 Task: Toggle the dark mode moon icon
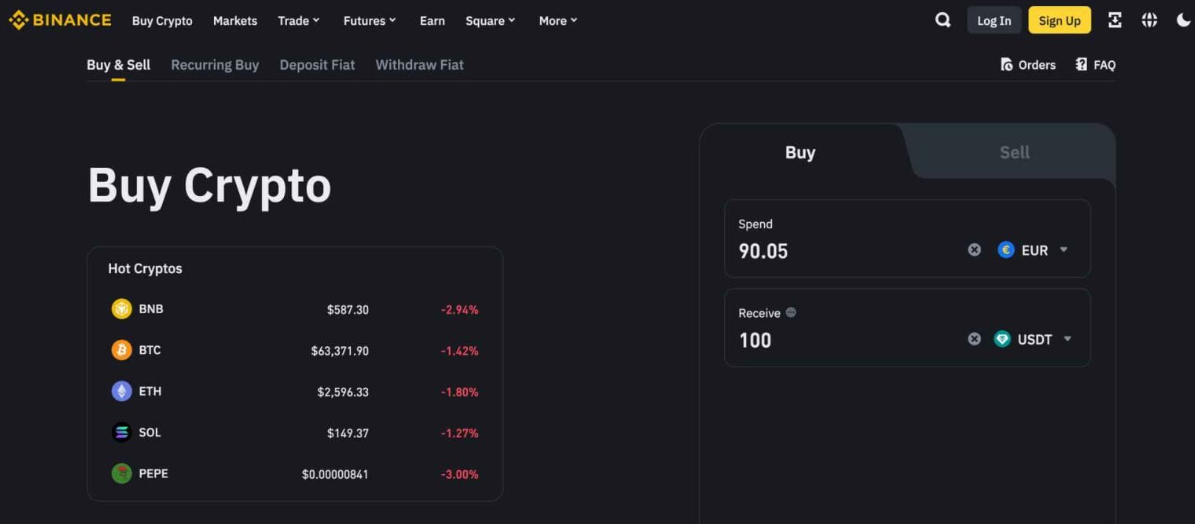(x=1183, y=20)
